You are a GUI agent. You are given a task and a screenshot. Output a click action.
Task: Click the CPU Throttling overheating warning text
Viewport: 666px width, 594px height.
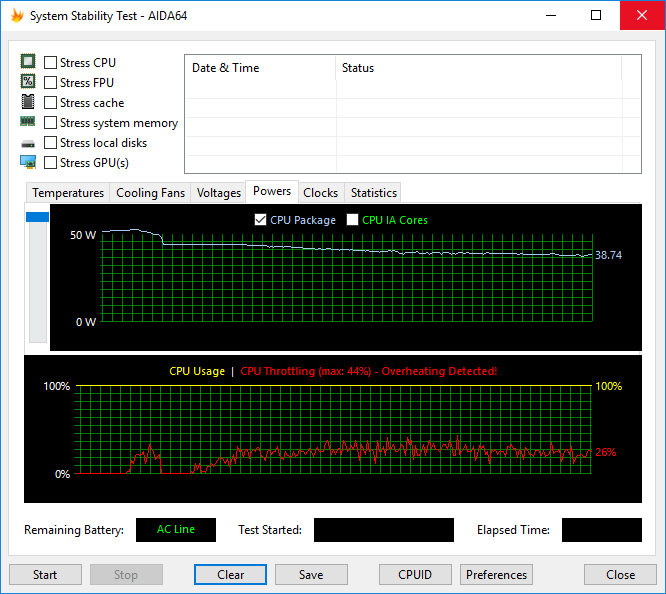pyautogui.click(x=369, y=371)
